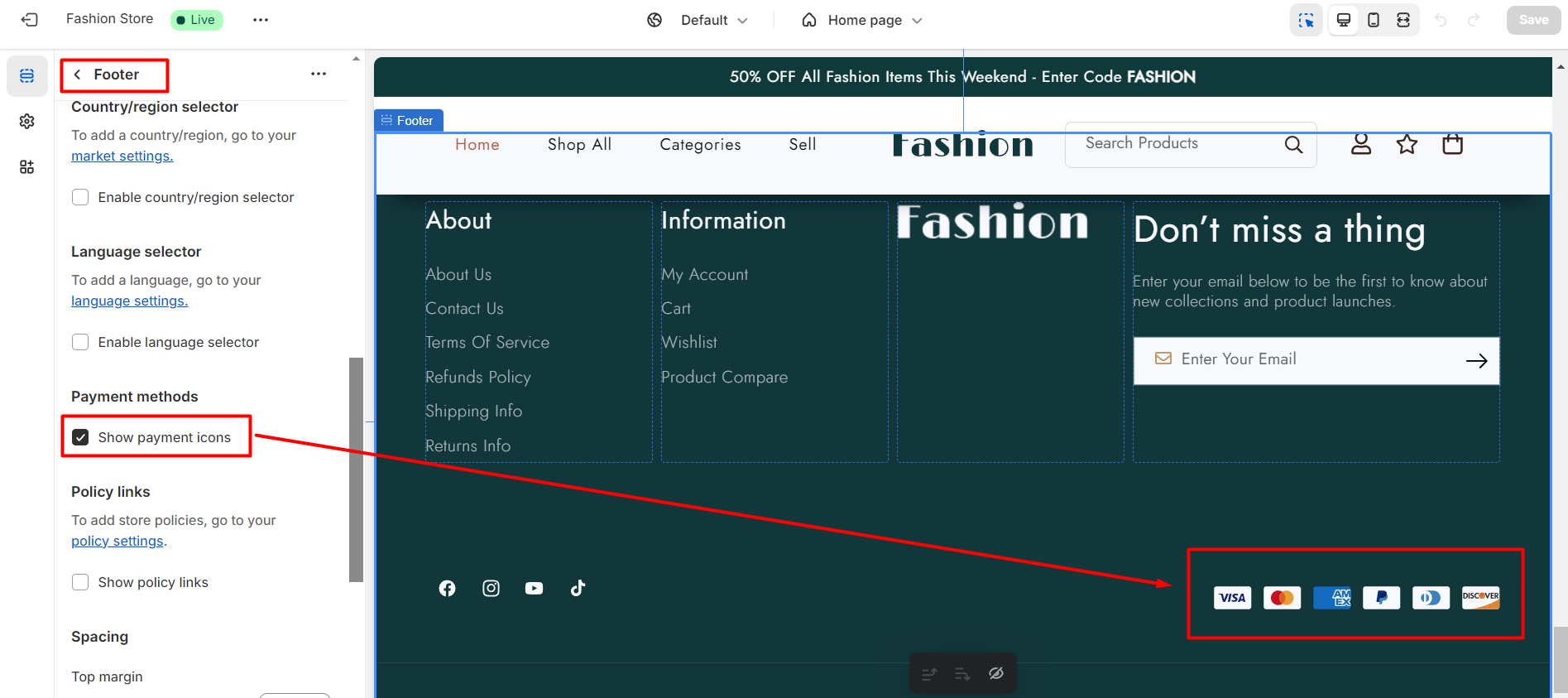Click the move section down icon

tap(962, 674)
